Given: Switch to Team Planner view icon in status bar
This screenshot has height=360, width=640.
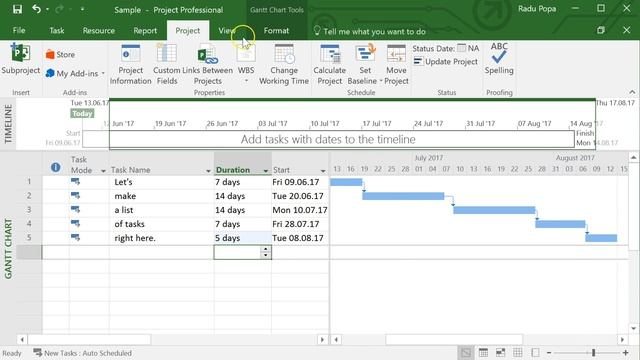Looking at the screenshot, I should (500, 353).
